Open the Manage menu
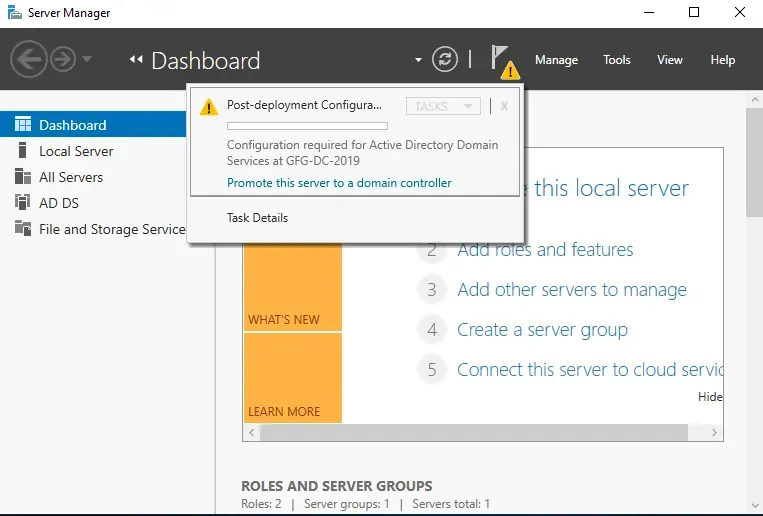Viewport: 763px width, 516px height. (556, 60)
